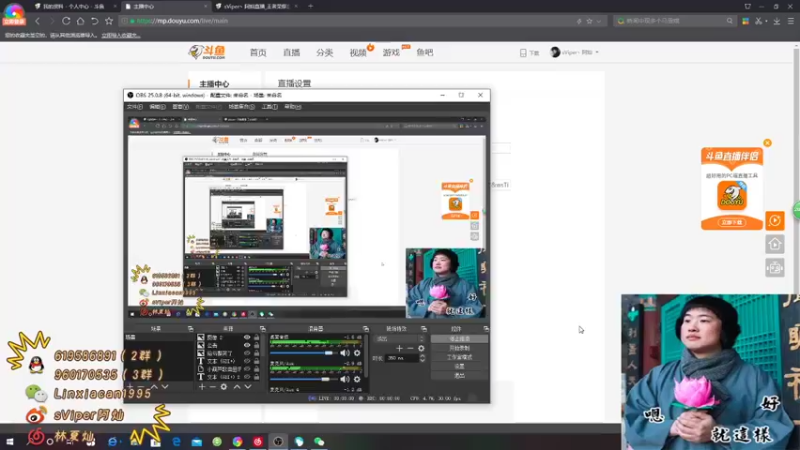Image resolution: width=800 pixels, height=450 pixels.
Task: Open the 鱼吧 link in Douyu navigation
Action: click(x=424, y=53)
